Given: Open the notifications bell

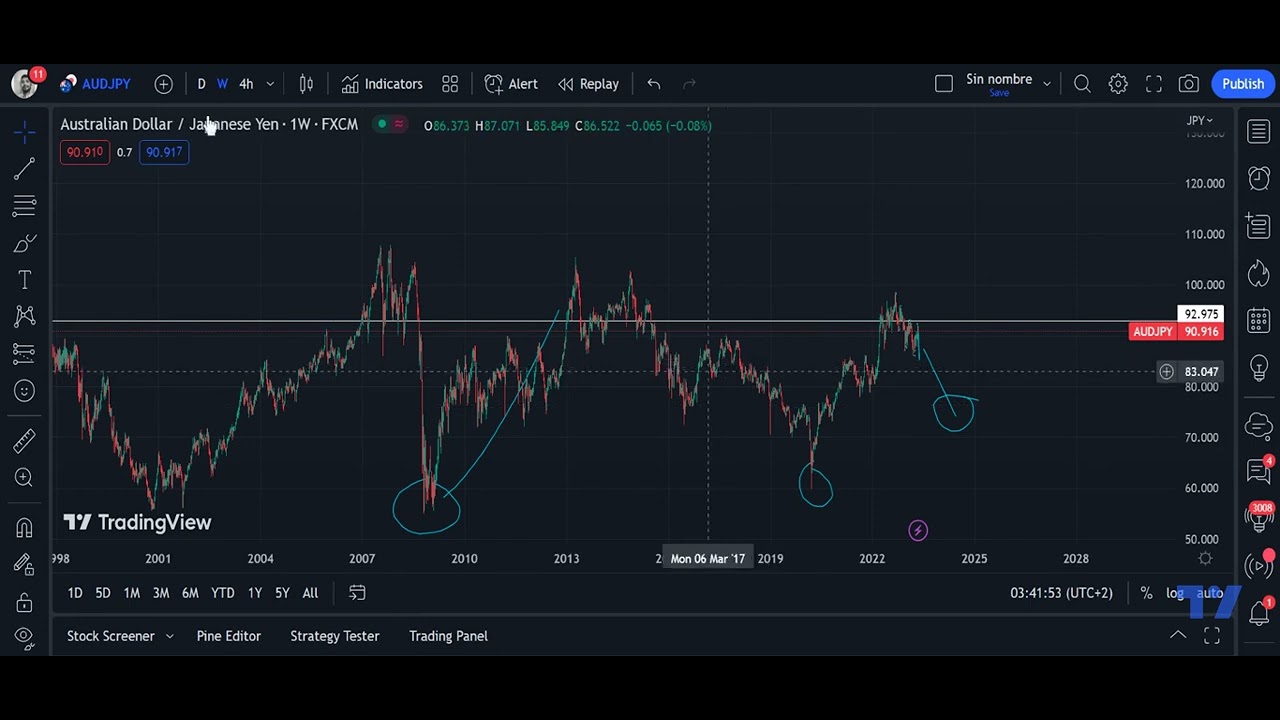Looking at the screenshot, I should pyautogui.click(x=1259, y=611).
